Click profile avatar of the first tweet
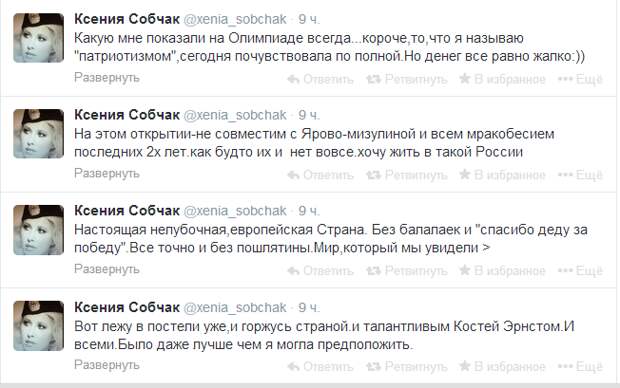This screenshot has width=620, height=388. [38, 38]
